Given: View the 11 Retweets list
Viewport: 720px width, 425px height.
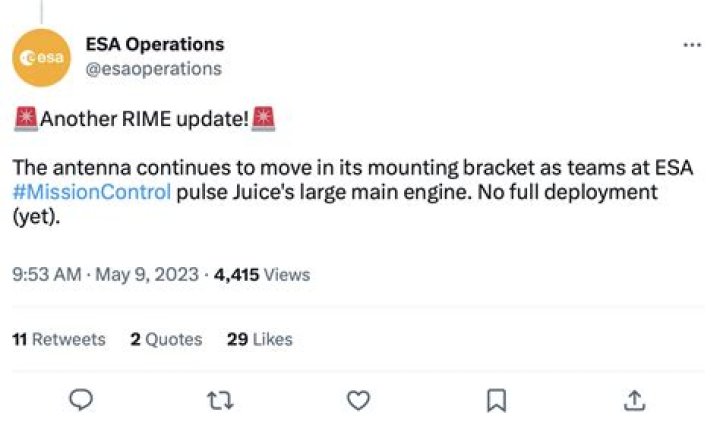Looking at the screenshot, I should coord(58,339).
